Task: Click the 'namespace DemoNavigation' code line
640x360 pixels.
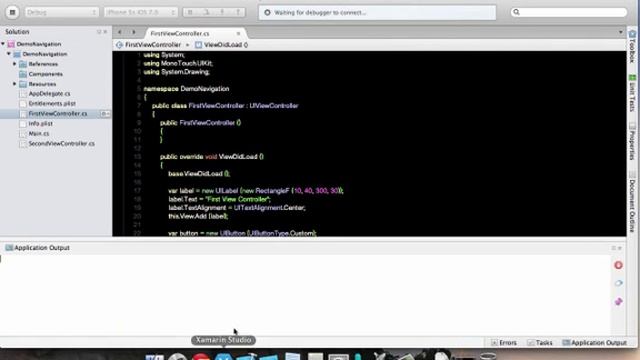Action: [x=186, y=89]
